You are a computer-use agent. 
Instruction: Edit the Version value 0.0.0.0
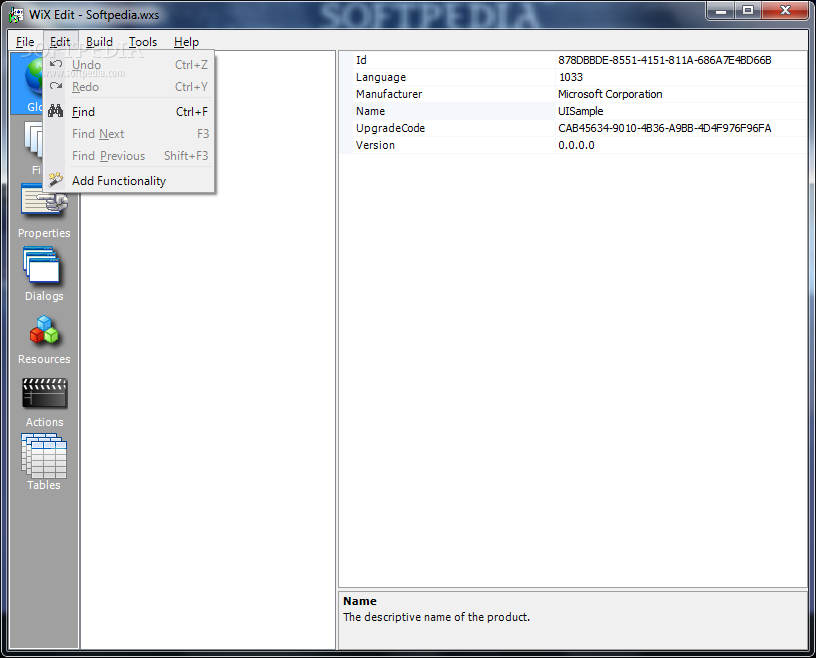[576, 145]
